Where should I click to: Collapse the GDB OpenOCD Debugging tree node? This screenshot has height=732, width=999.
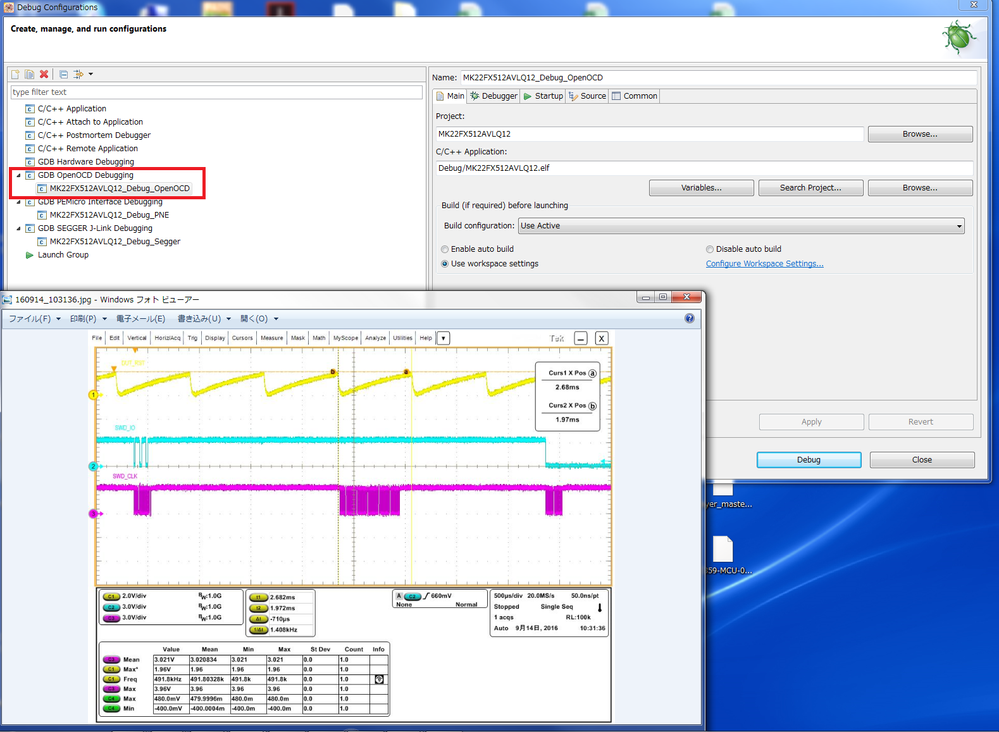point(18,175)
